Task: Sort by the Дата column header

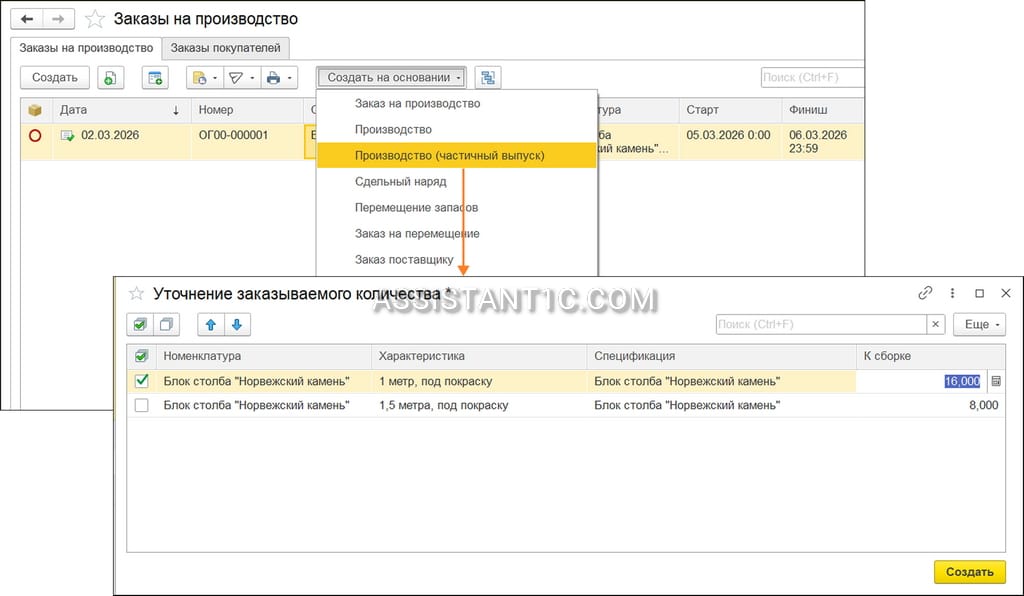Action: point(120,110)
